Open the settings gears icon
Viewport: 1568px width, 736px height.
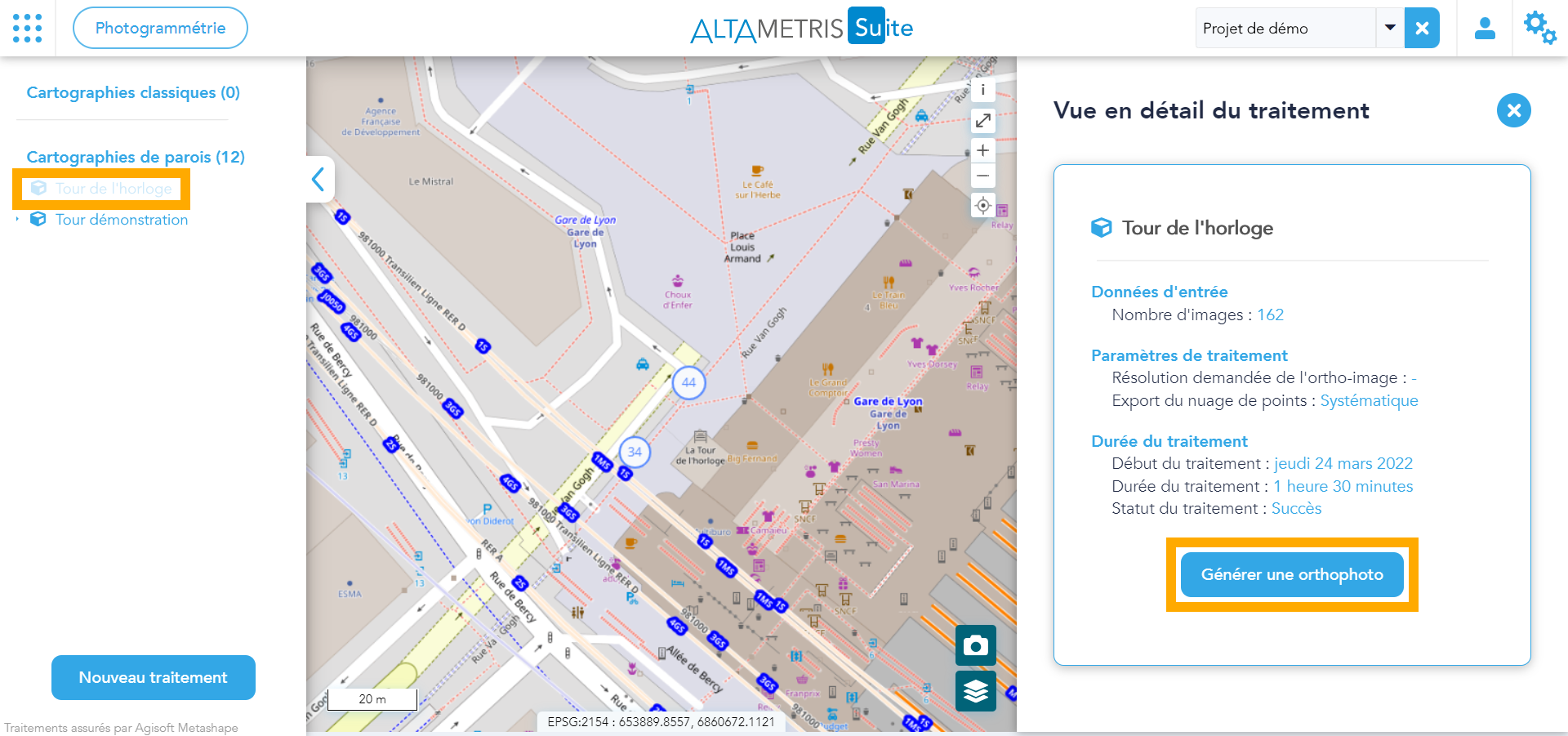[1539, 28]
